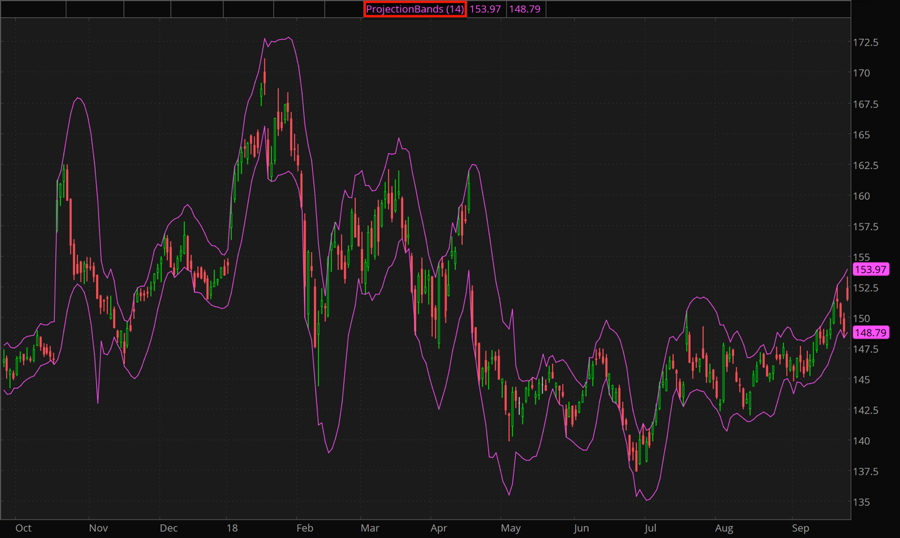Click the Oct label on the time axis
Viewport: 900px width, 538px height.
23,527
